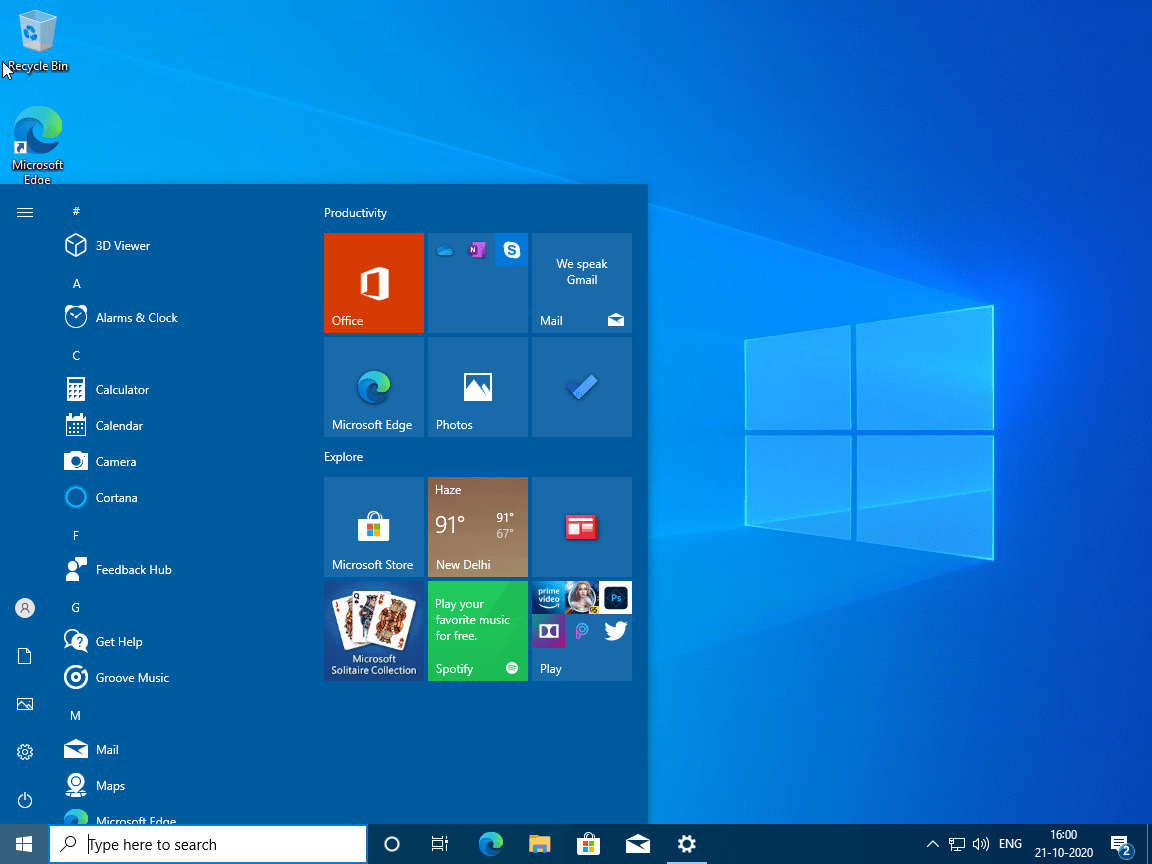This screenshot has width=1152, height=864.
Task: Select Microsoft Edge desktop shortcut
Action: pos(37,145)
